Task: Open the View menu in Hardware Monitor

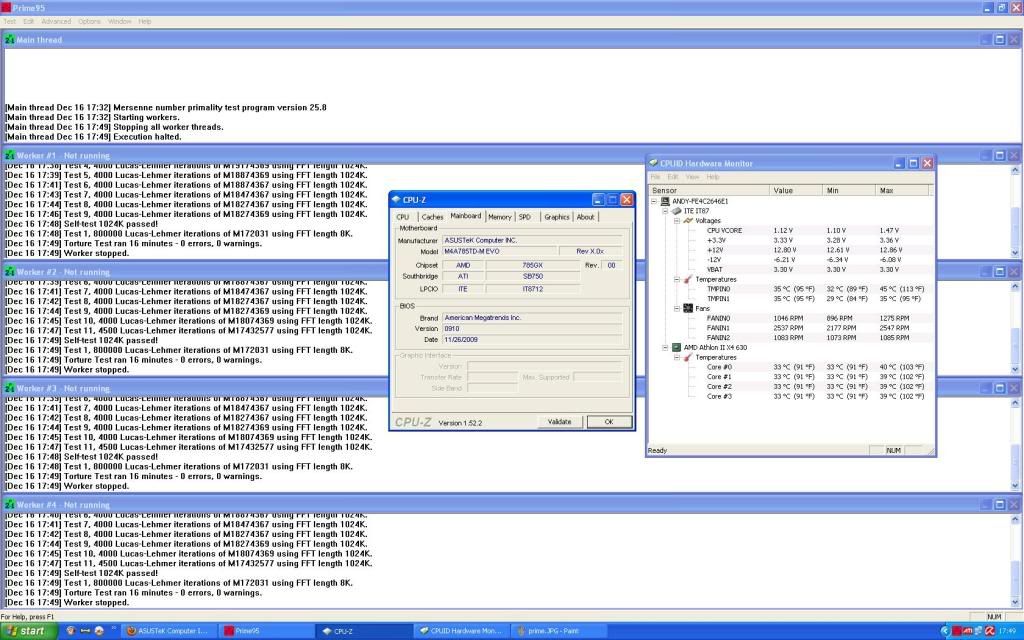Action: 692,177
